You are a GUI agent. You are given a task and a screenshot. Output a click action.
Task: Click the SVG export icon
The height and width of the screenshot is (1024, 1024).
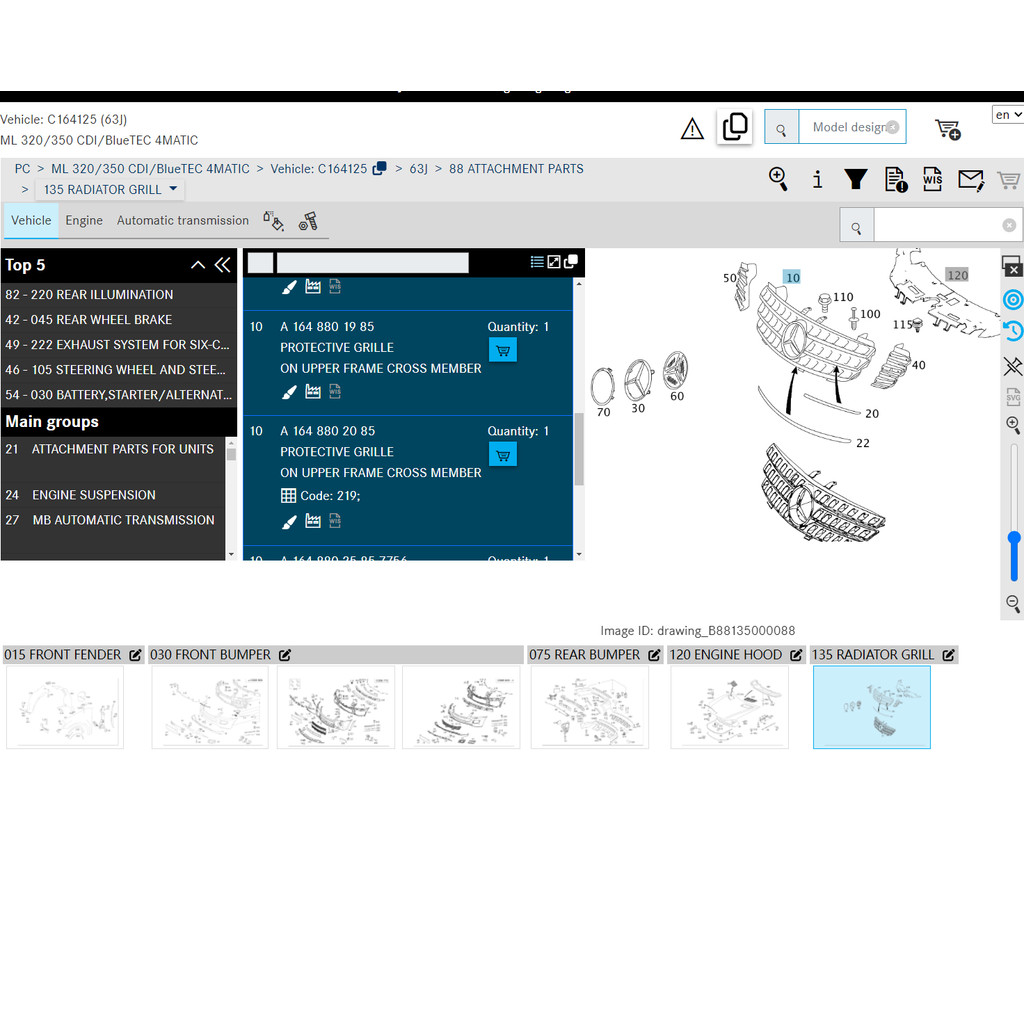point(1013,396)
